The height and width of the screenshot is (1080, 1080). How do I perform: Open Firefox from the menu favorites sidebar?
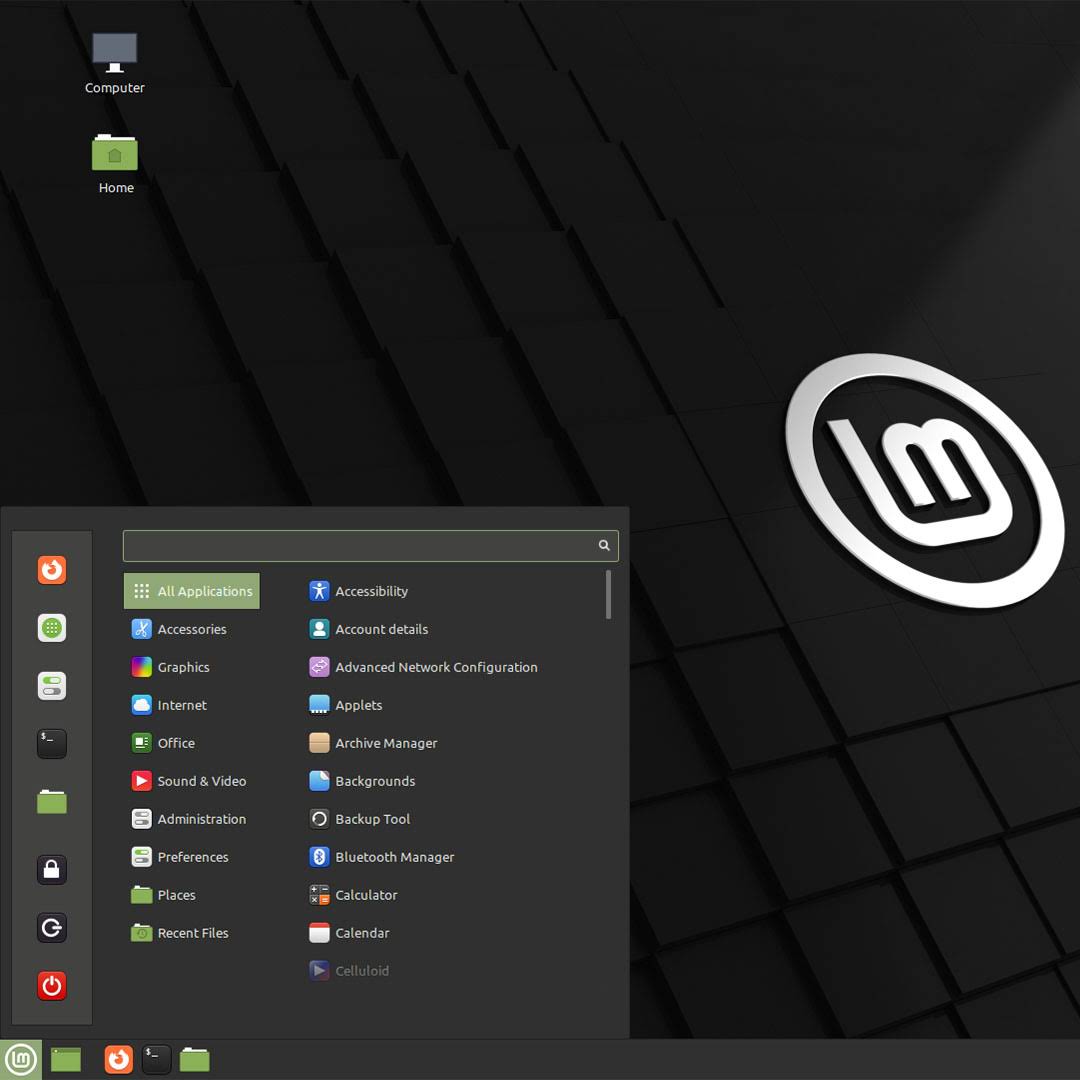(52, 570)
